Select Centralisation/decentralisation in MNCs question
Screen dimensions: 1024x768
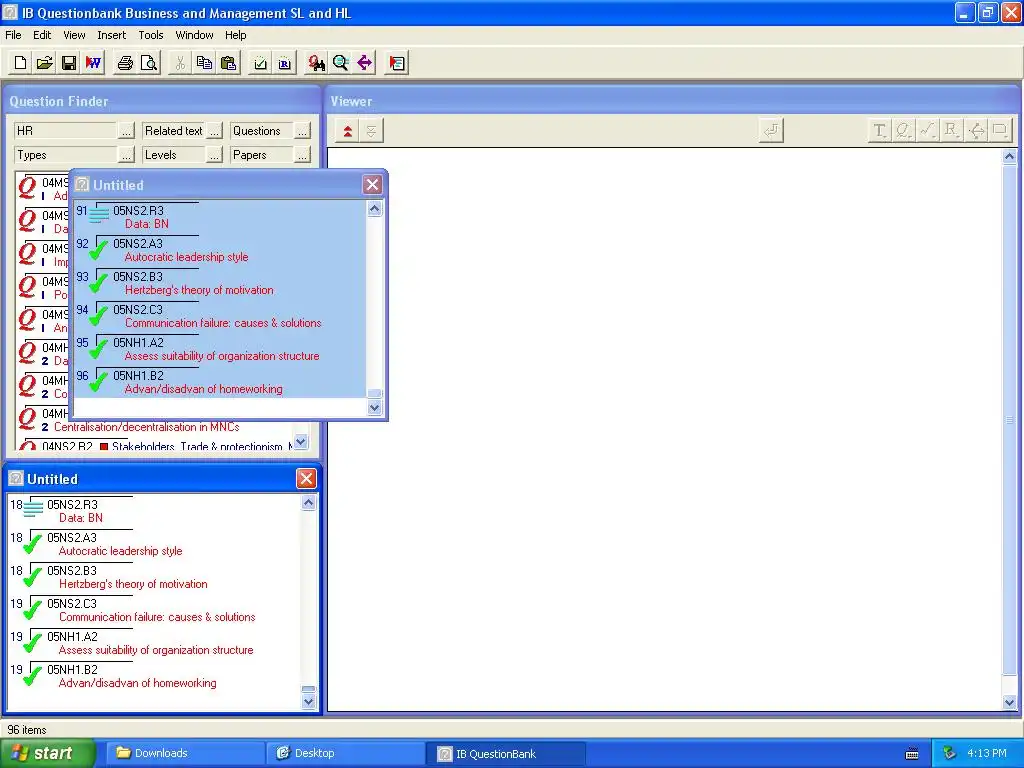[154, 421]
